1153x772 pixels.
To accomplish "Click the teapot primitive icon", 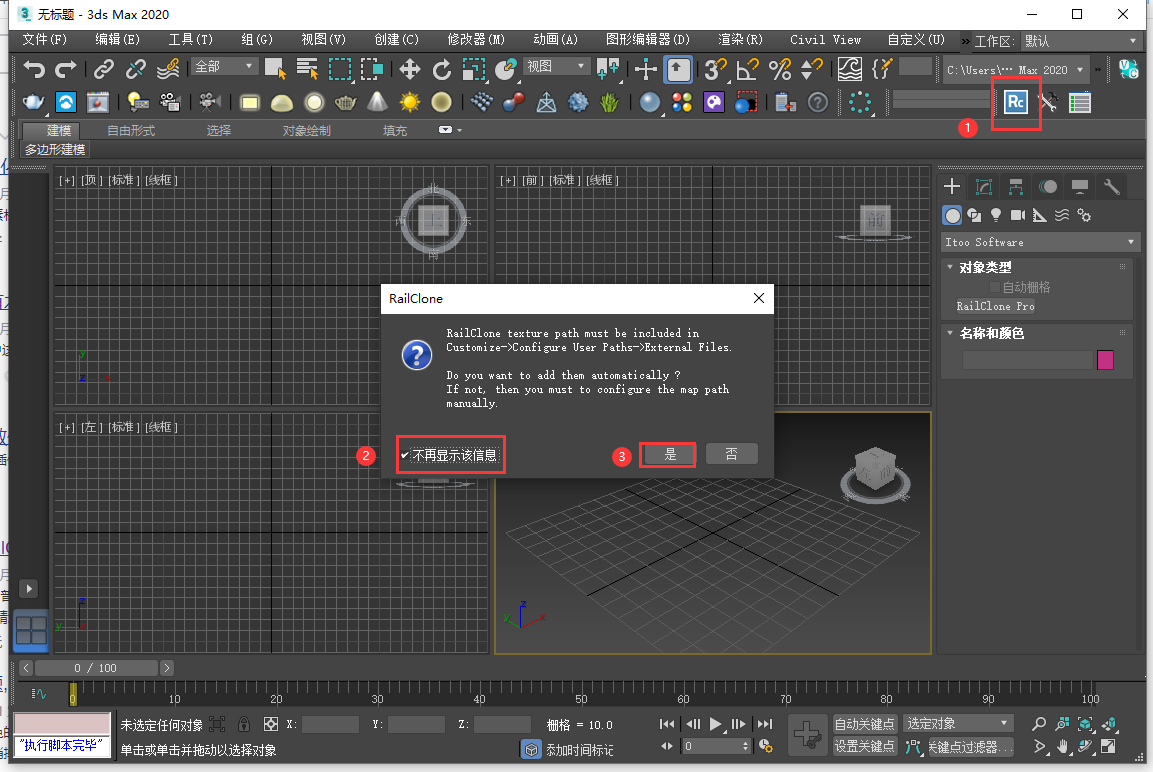I will point(33,102).
